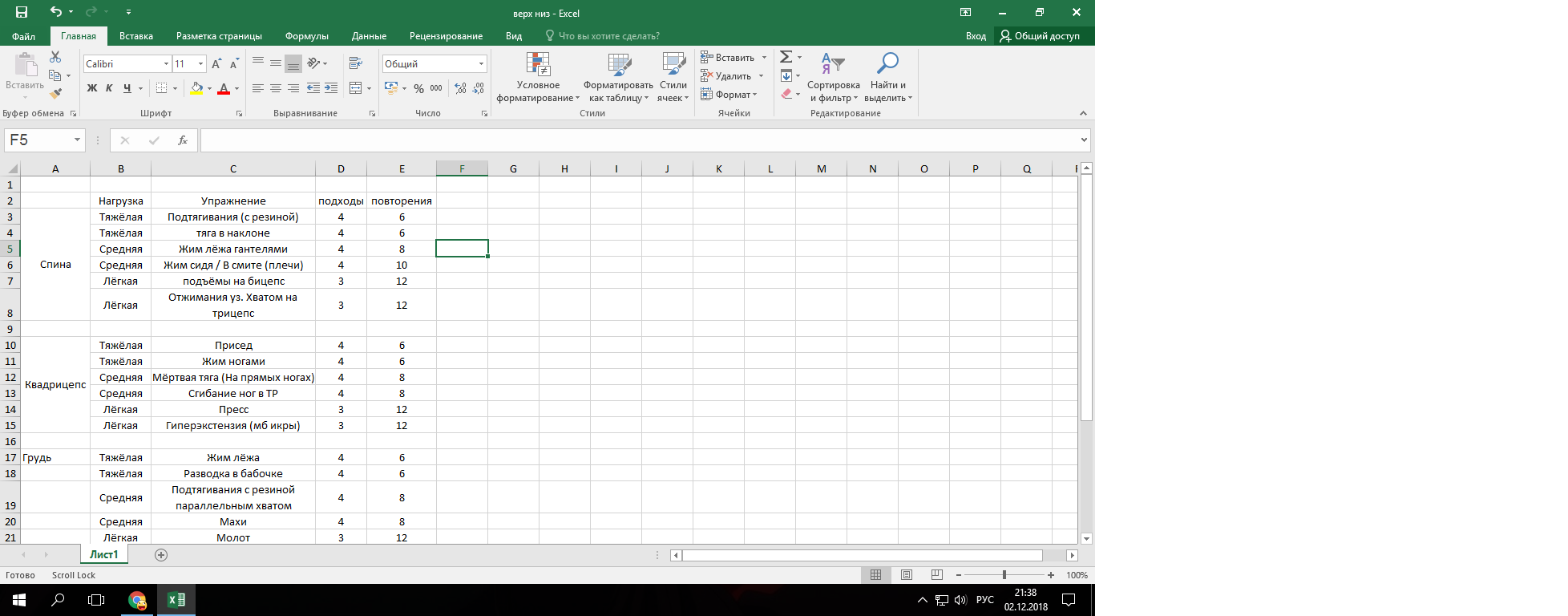1568x616 pixels.
Task: Switch to the Формулы tab
Action: tap(307, 36)
